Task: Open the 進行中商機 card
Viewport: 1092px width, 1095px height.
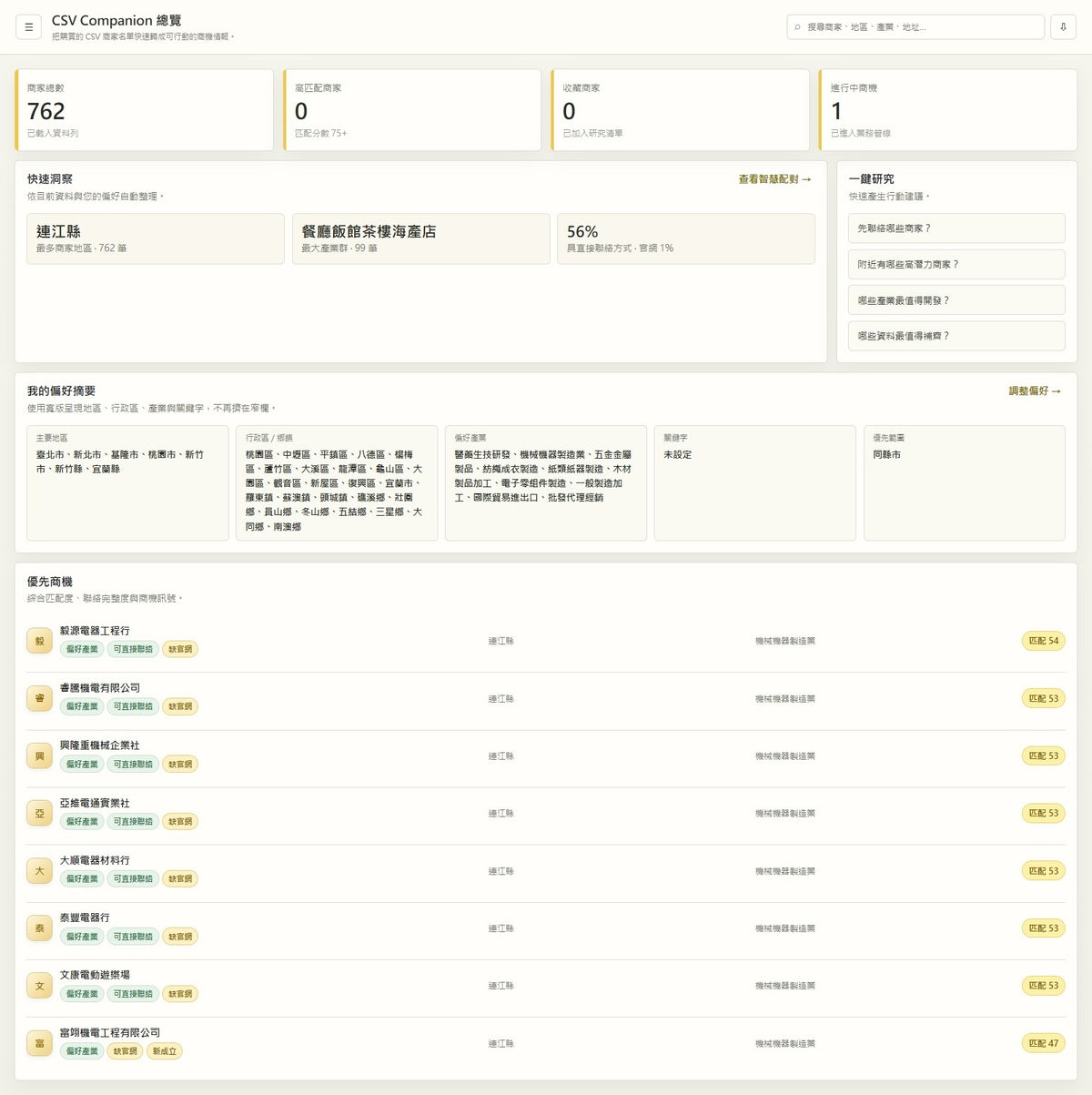Action: 947,110
